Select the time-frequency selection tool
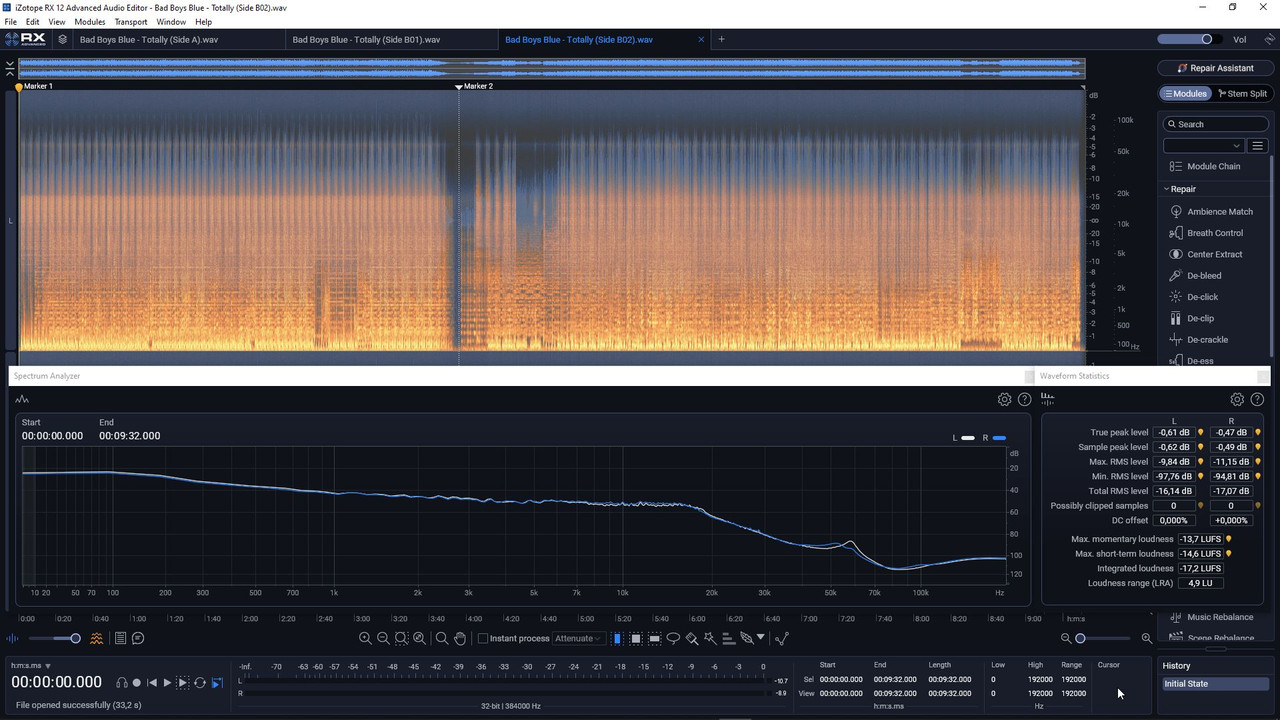Image resolution: width=1280 pixels, height=720 pixels. tap(635, 638)
